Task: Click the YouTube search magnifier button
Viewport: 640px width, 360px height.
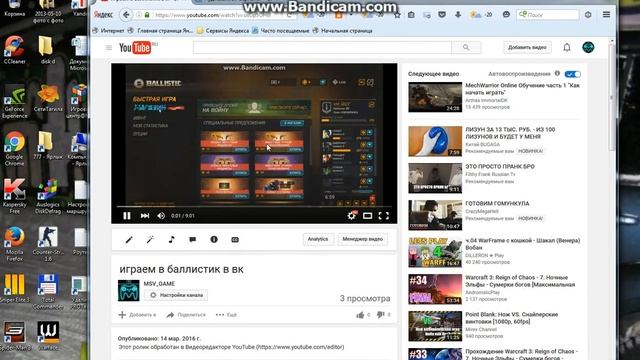Action: 466,47
